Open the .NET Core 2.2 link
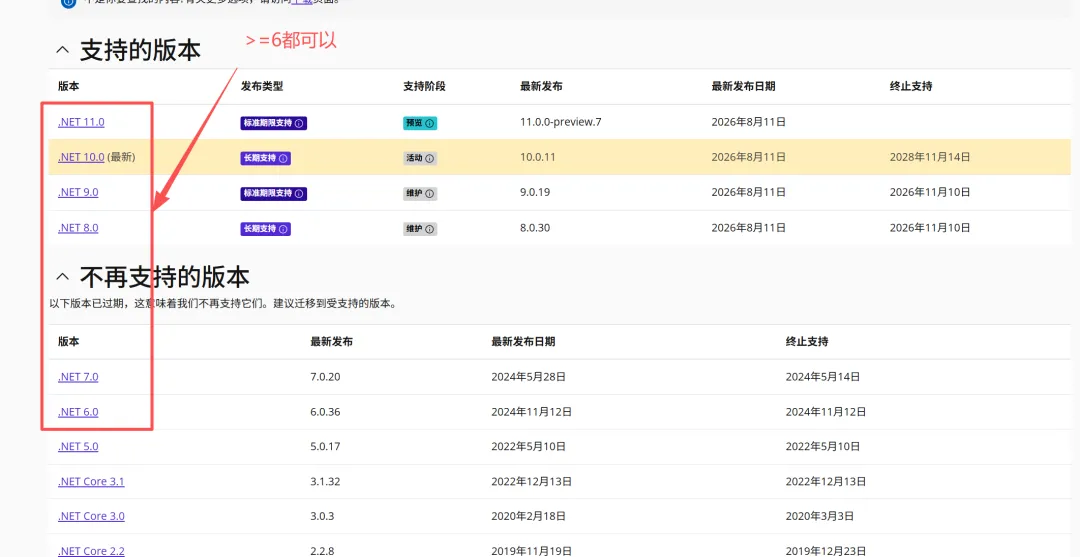 coord(91,551)
